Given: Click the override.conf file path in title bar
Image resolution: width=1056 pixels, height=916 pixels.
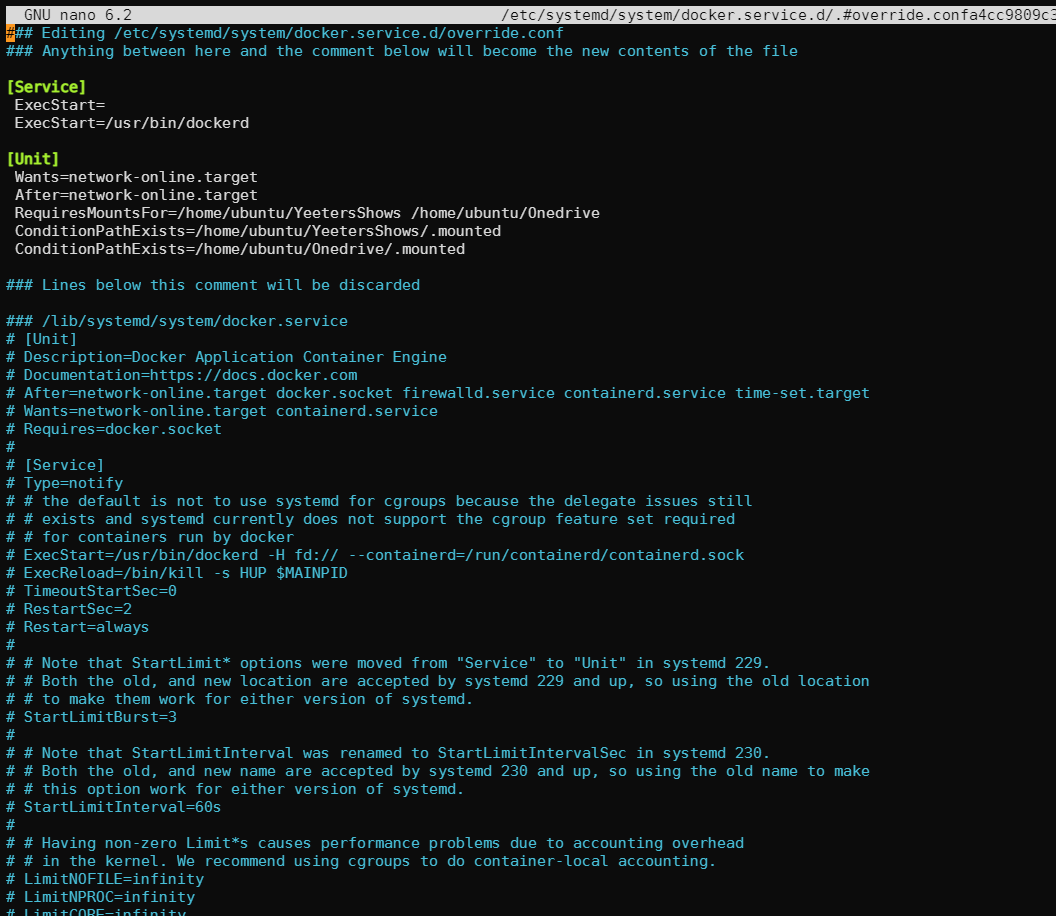Looking at the screenshot, I should [x=778, y=15].
